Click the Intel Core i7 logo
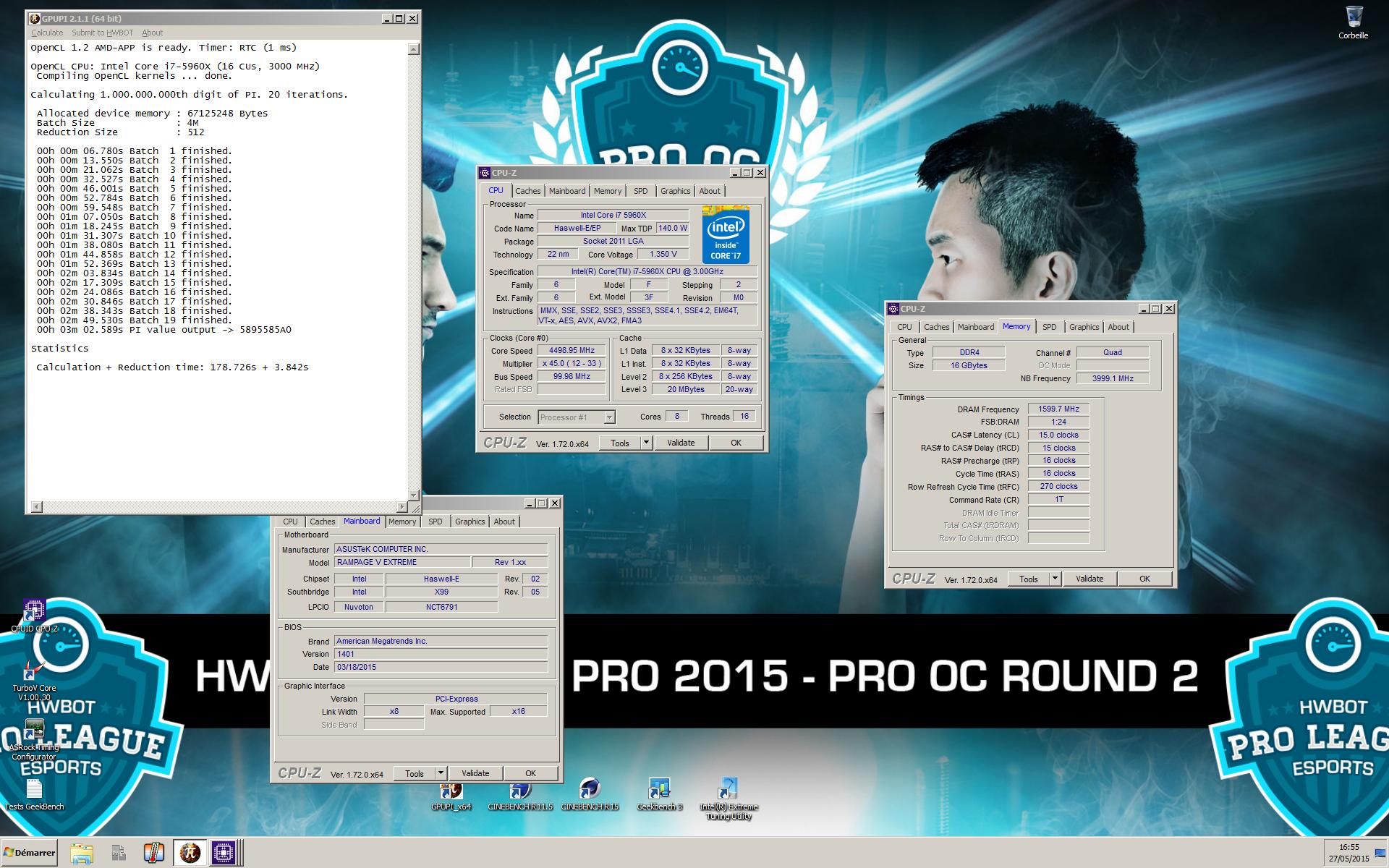Image resolution: width=1389 pixels, height=868 pixels. pos(726,234)
